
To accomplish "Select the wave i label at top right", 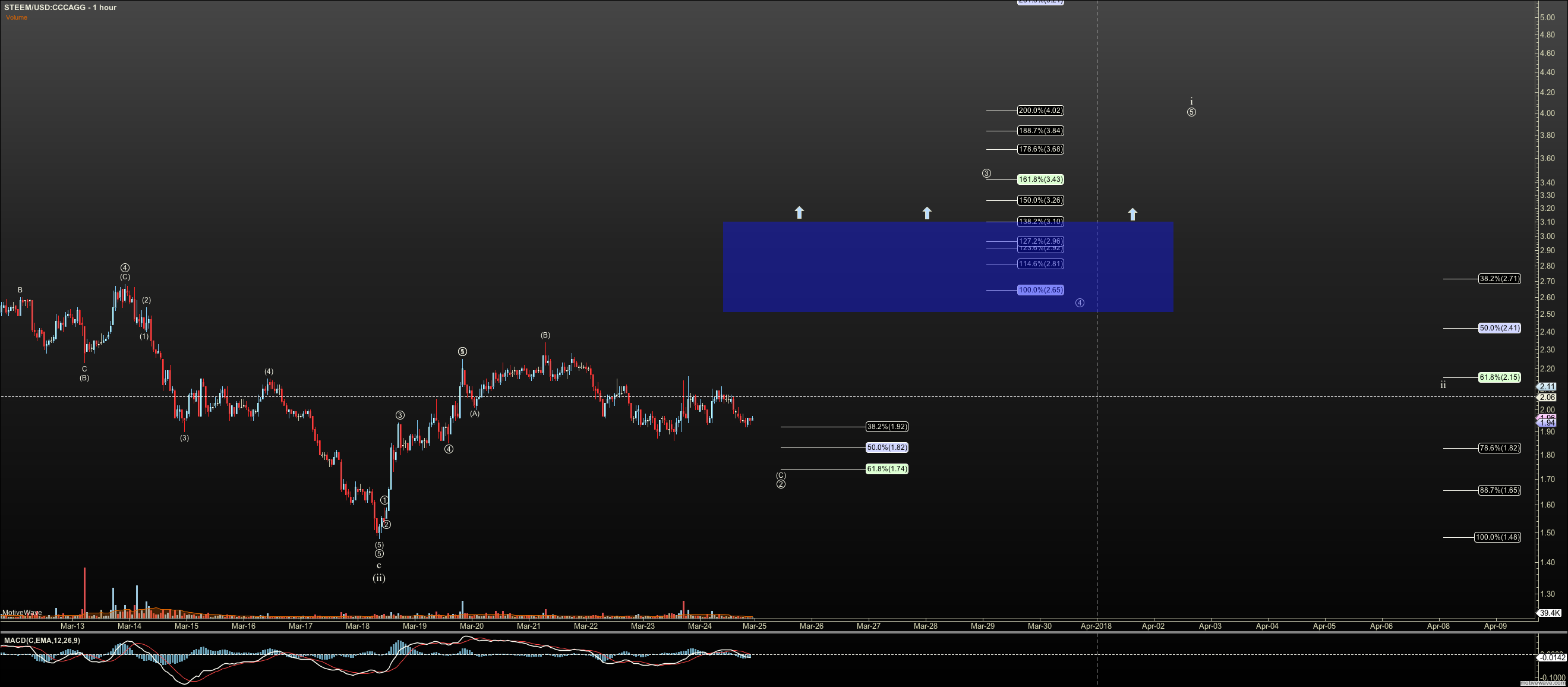I will pyautogui.click(x=1191, y=102).
